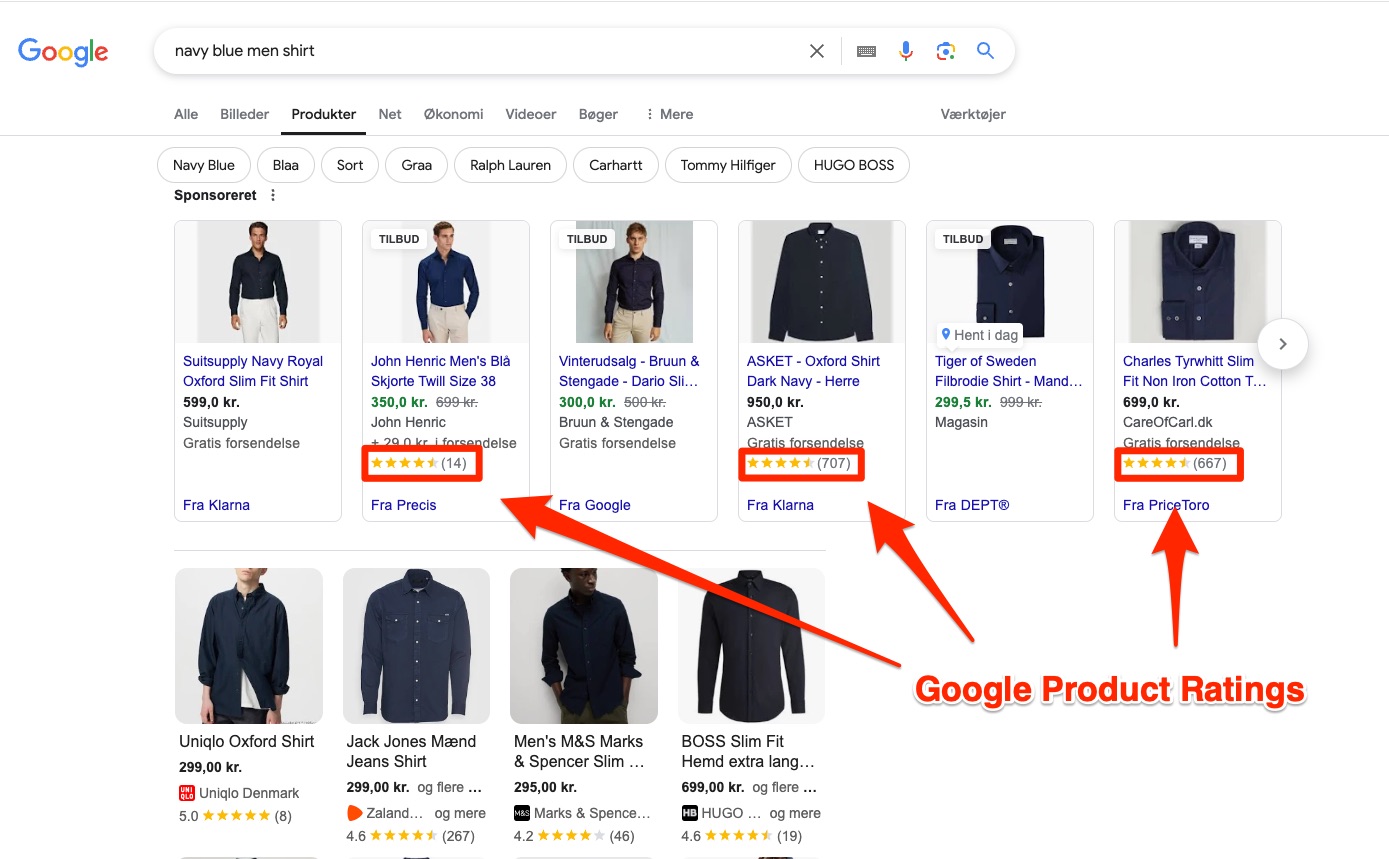The width and height of the screenshot is (1389, 859).
Task: Open John Henric Men's Blå Skjorte link
Action: pos(441,371)
